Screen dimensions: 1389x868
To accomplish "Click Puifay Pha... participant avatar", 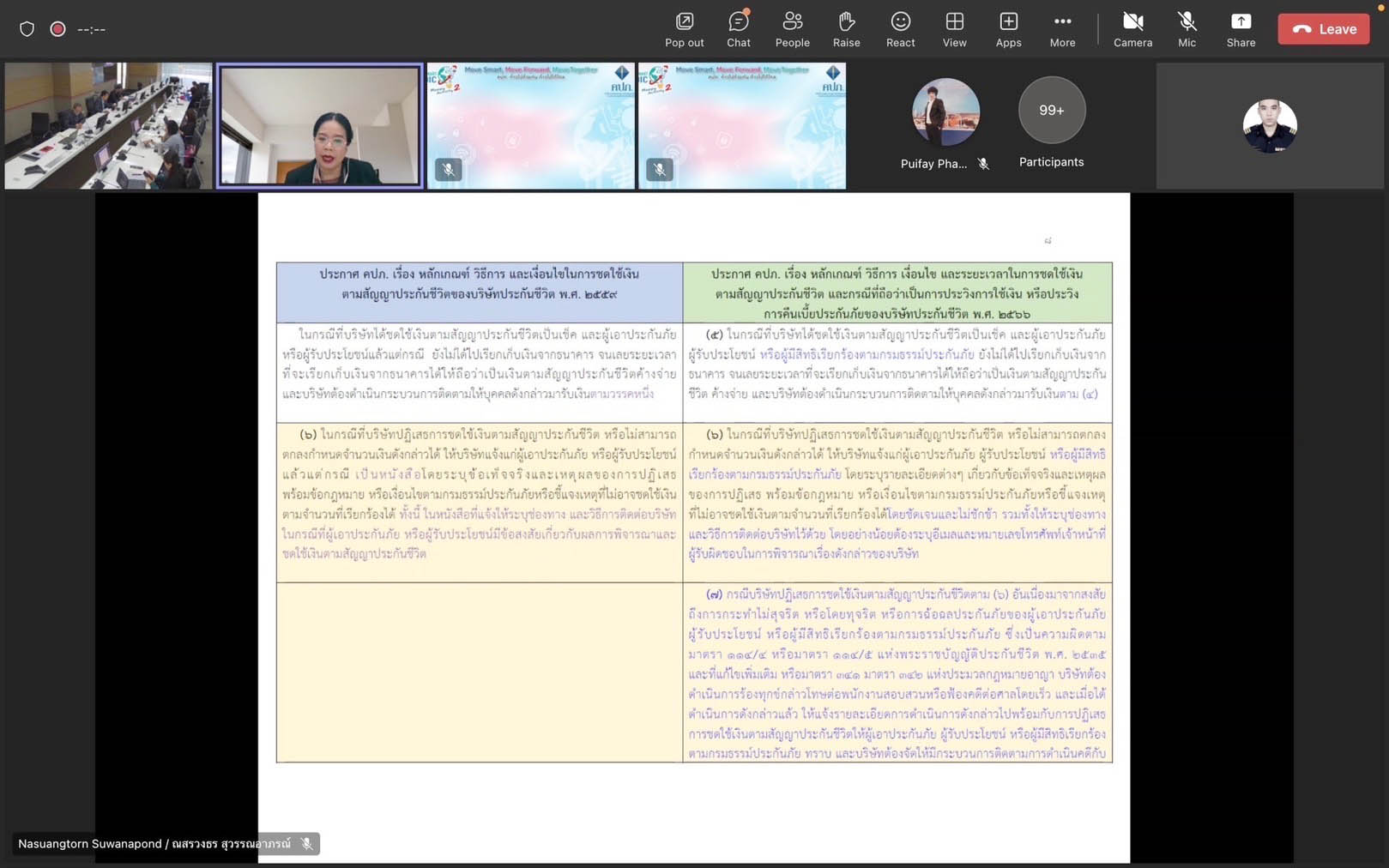I will pyautogui.click(x=945, y=112).
